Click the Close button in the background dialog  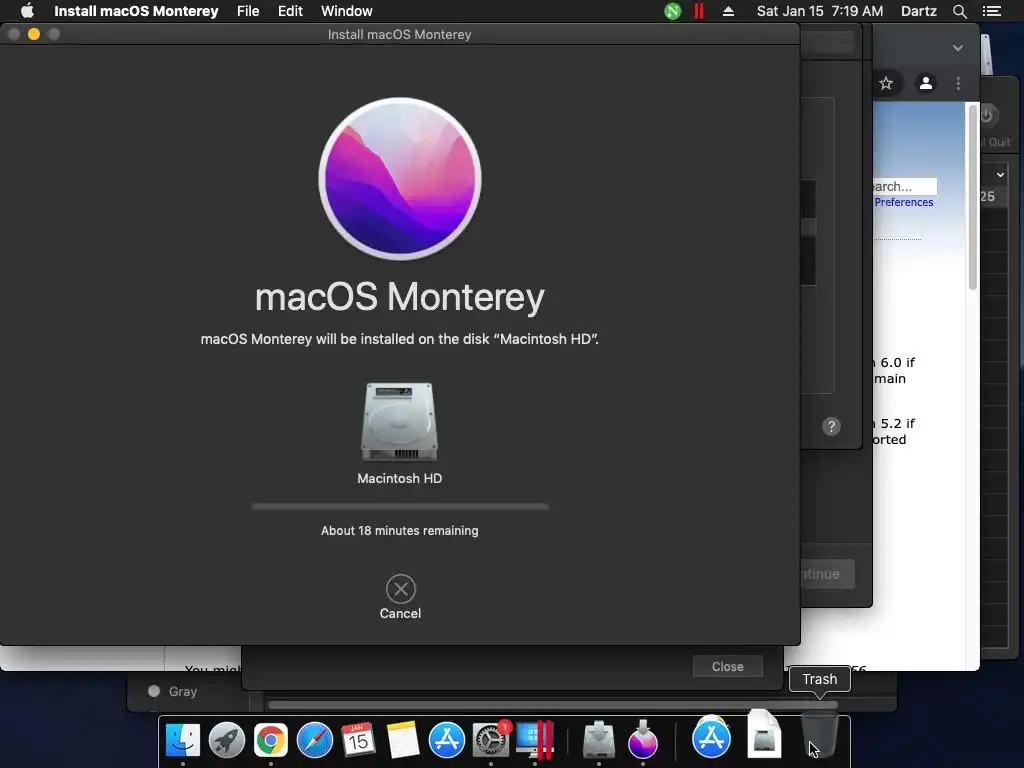728,666
